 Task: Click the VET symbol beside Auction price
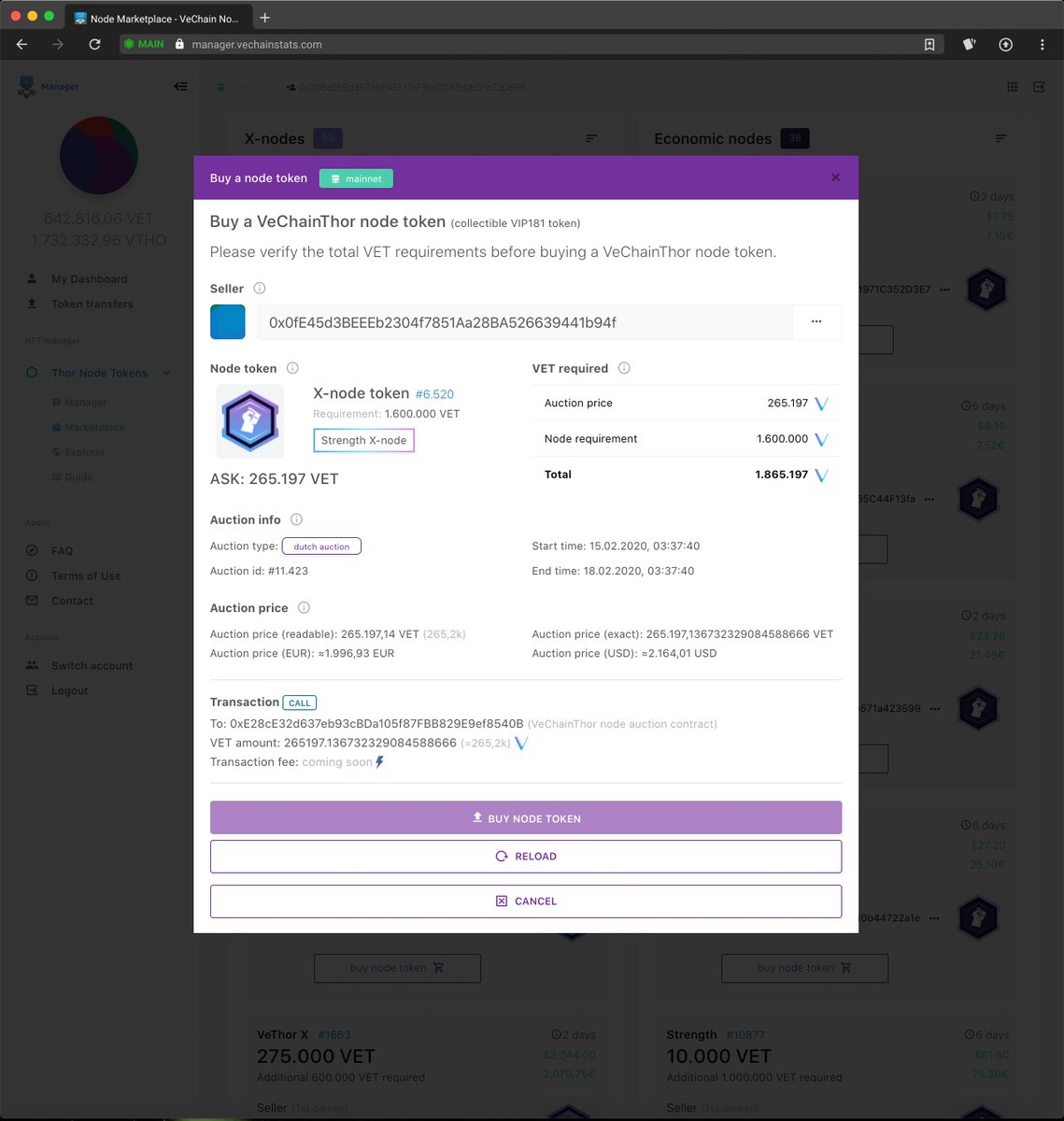click(821, 404)
